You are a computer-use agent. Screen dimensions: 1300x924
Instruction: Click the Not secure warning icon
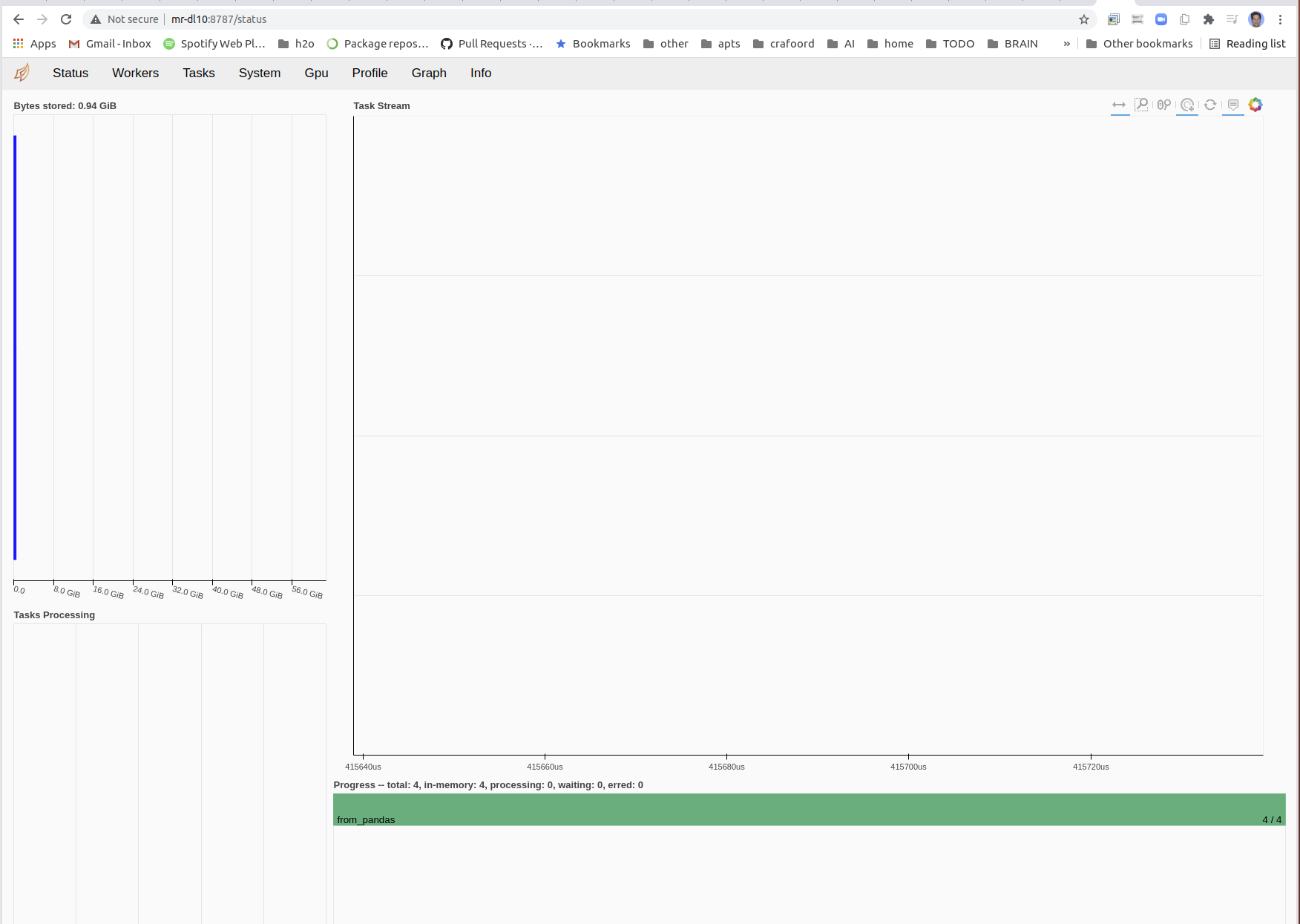(95, 19)
